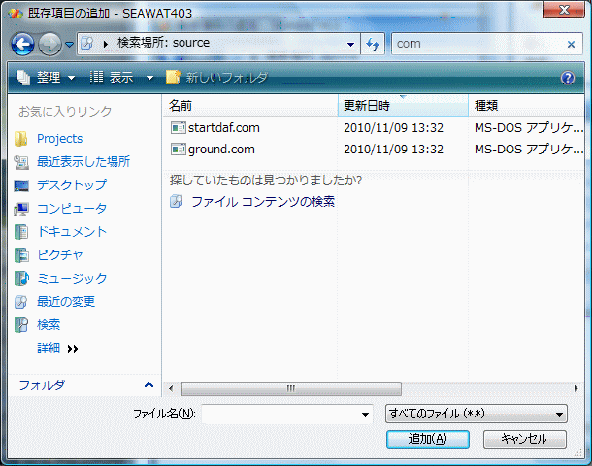Click the デスクトップ monitor icon
The width and height of the screenshot is (592, 466).
pyautogui.click(x=22, y=185)
